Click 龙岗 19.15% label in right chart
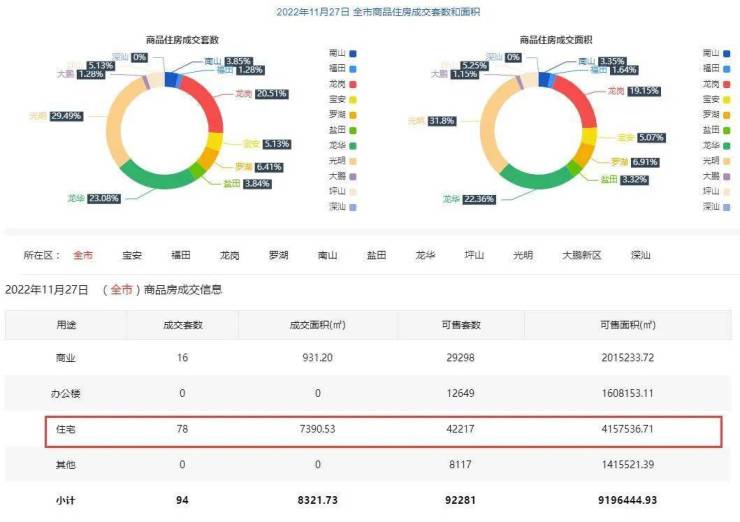740x522 pixels. click(x=634, y=91)
